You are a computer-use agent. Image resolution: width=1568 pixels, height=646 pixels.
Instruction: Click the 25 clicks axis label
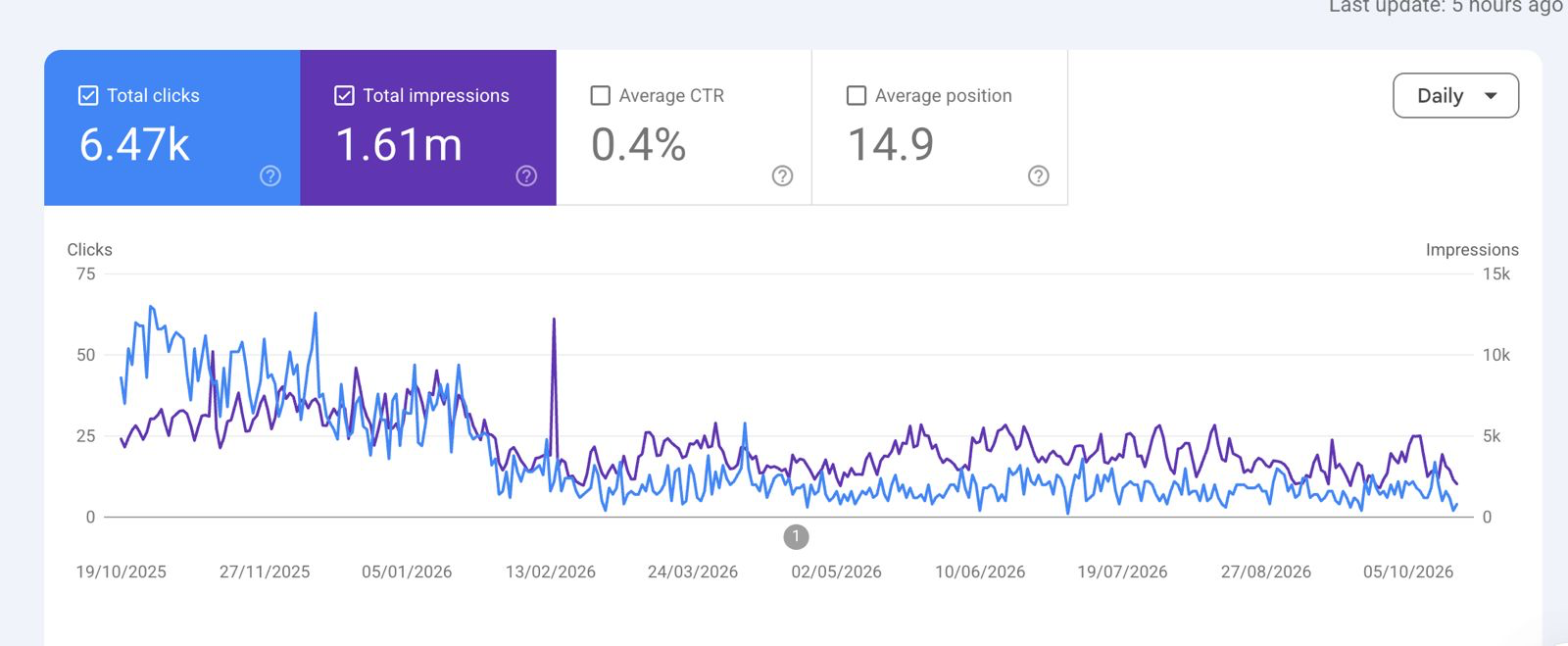tap(86, 436)
